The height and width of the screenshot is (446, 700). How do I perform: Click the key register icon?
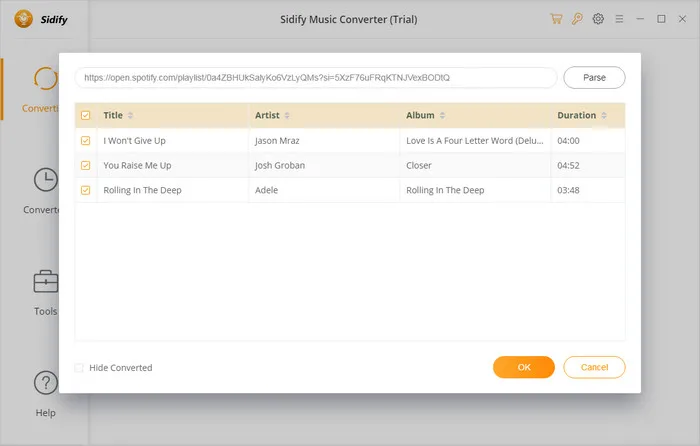click(577, 19)
